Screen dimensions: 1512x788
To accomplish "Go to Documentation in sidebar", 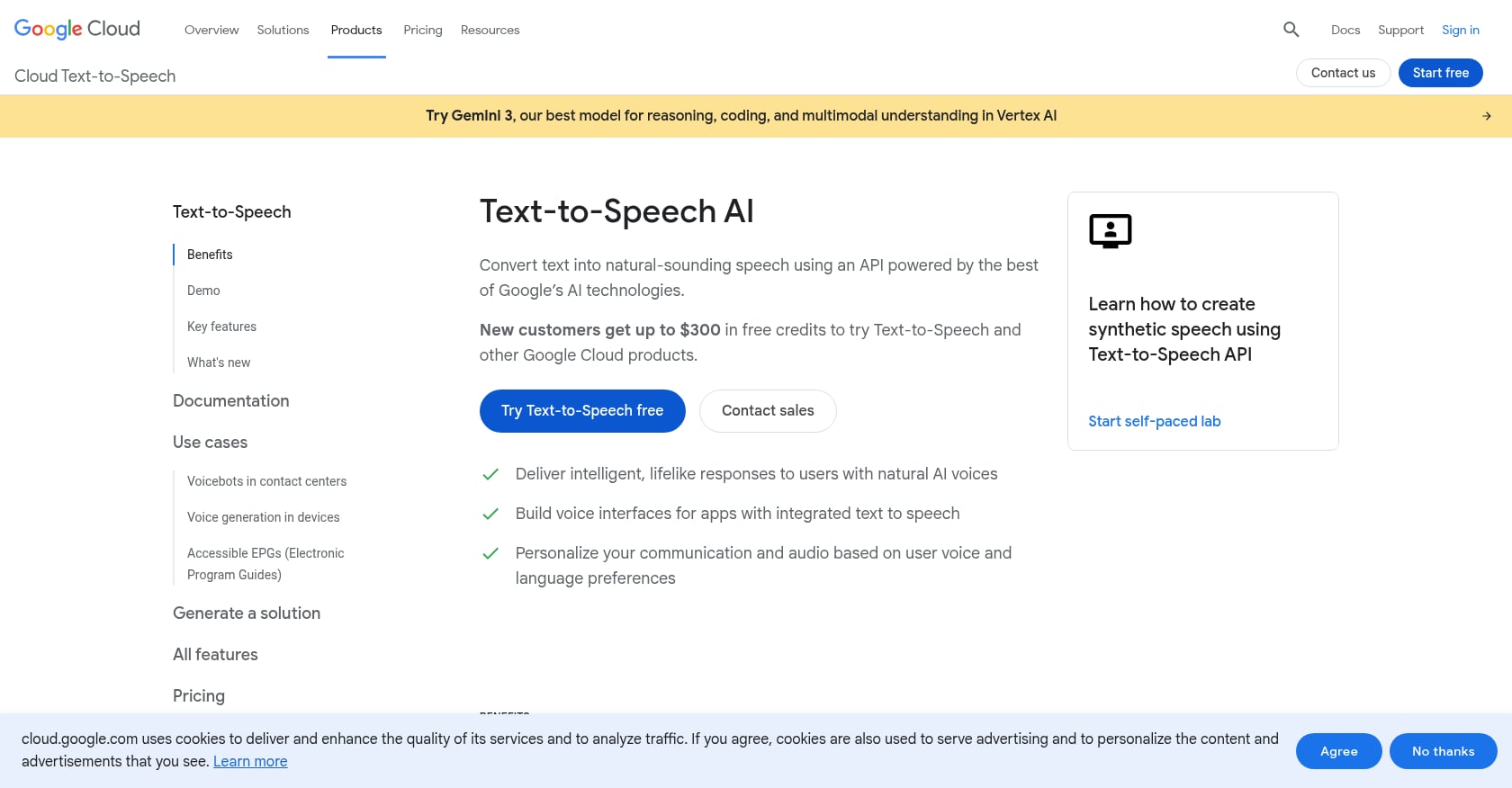I will tap(231, 401).
